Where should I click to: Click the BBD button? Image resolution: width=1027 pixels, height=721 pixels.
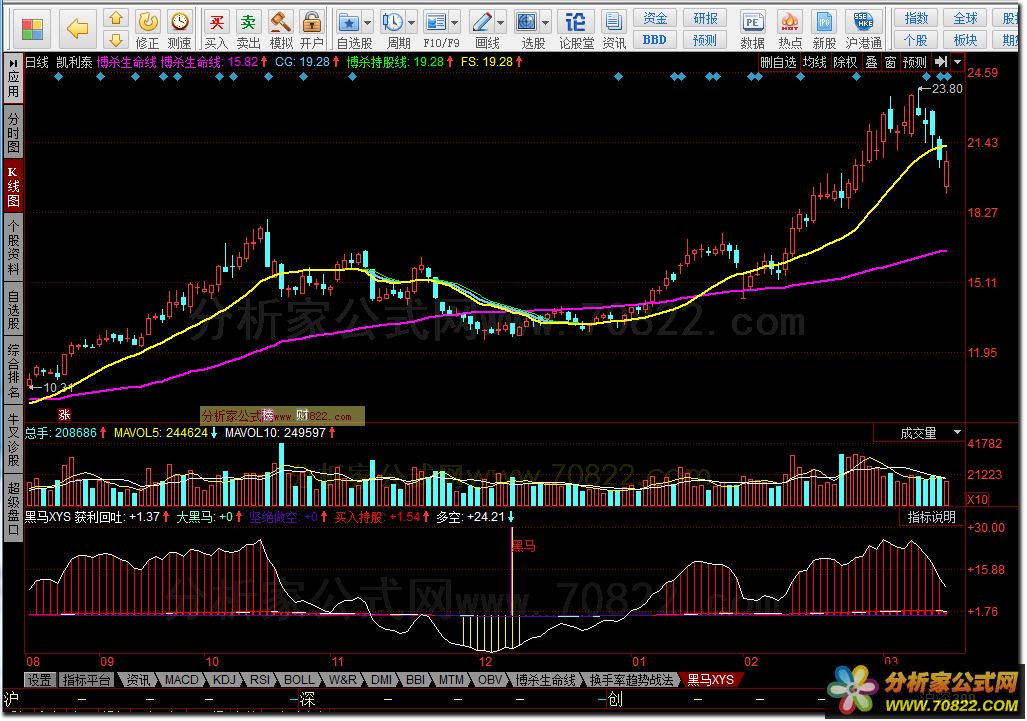[654, 40]
